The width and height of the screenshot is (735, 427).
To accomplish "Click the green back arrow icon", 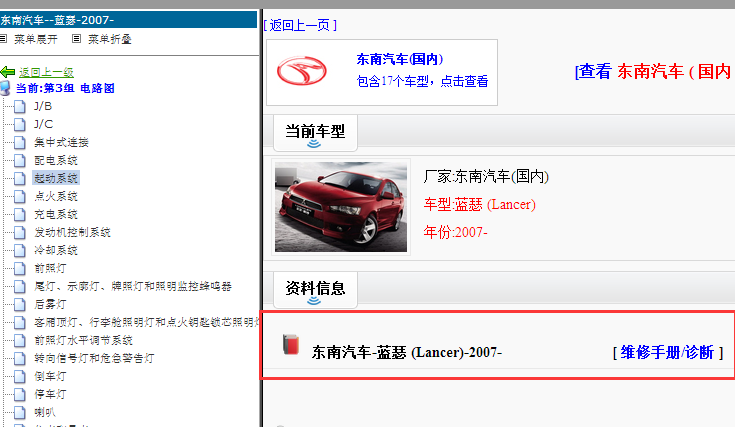I will [x=8, y=72].
